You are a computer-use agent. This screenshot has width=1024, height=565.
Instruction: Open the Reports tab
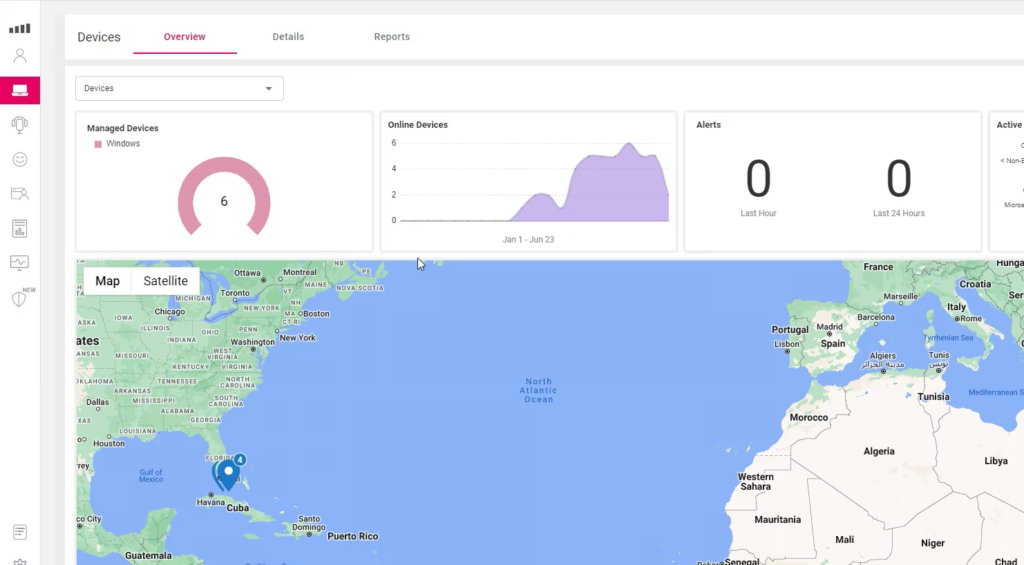(392, 37)
